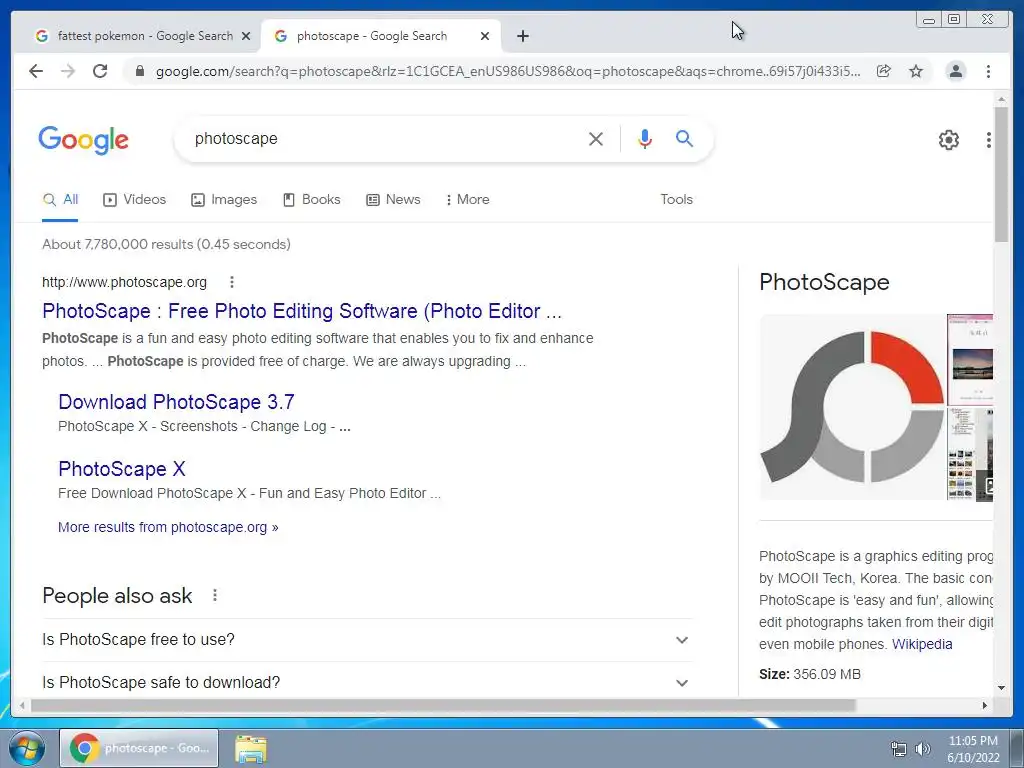
Task: Switch to Books results
Action: click(312, 200)
